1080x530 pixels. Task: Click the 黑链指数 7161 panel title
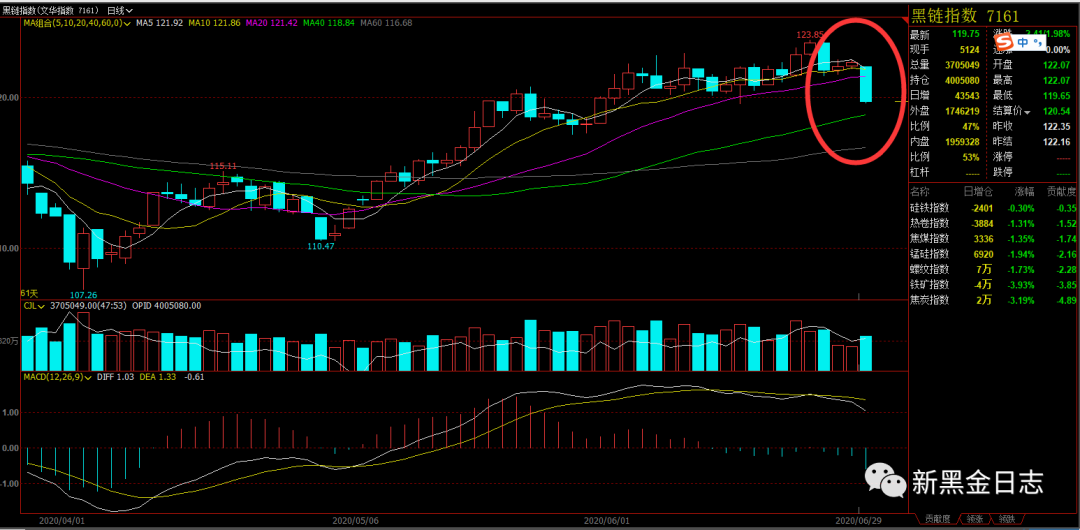[x=964, y=15]
